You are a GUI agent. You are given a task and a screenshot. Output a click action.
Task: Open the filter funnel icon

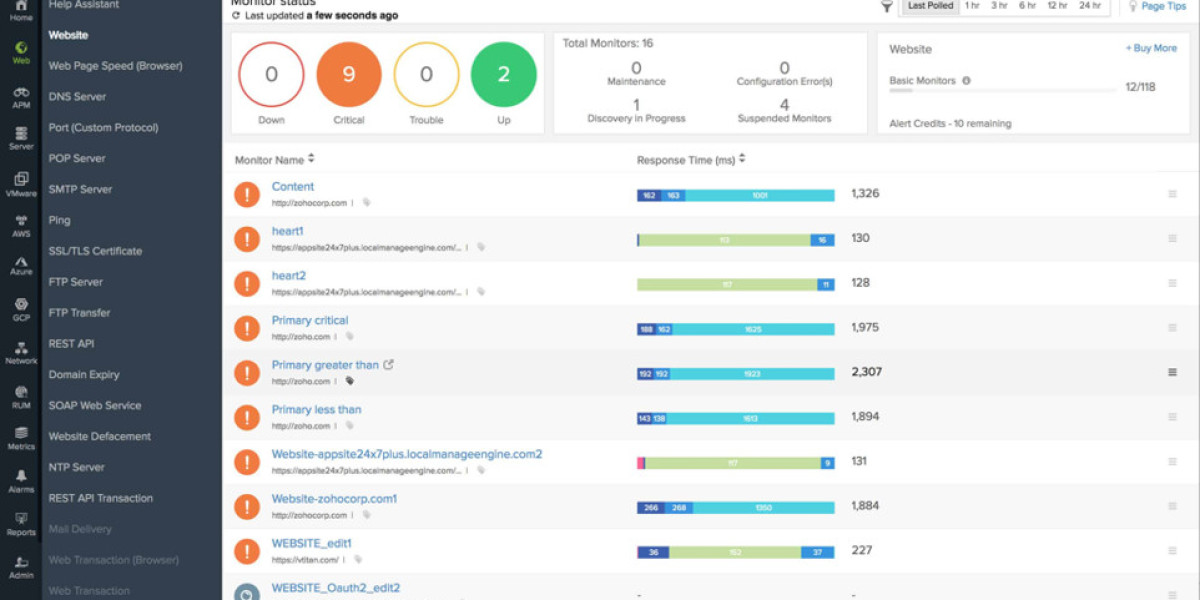pos(886,6)
